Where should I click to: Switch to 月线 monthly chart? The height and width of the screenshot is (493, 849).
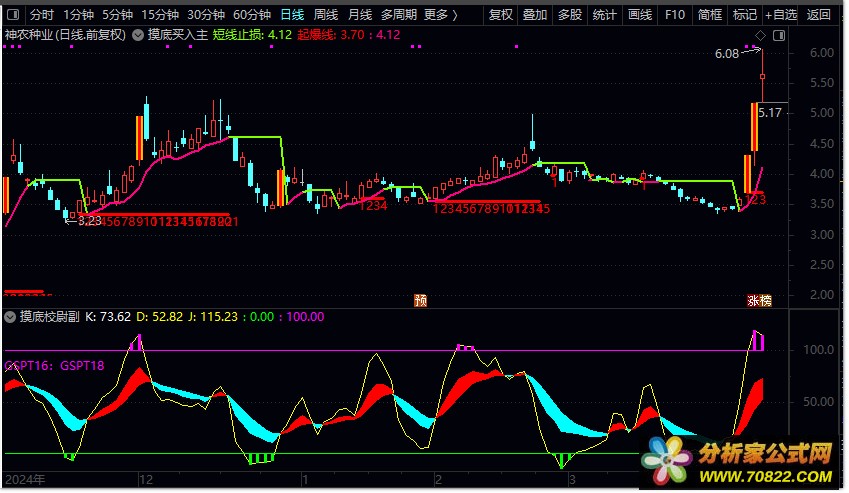pos(360,15)
